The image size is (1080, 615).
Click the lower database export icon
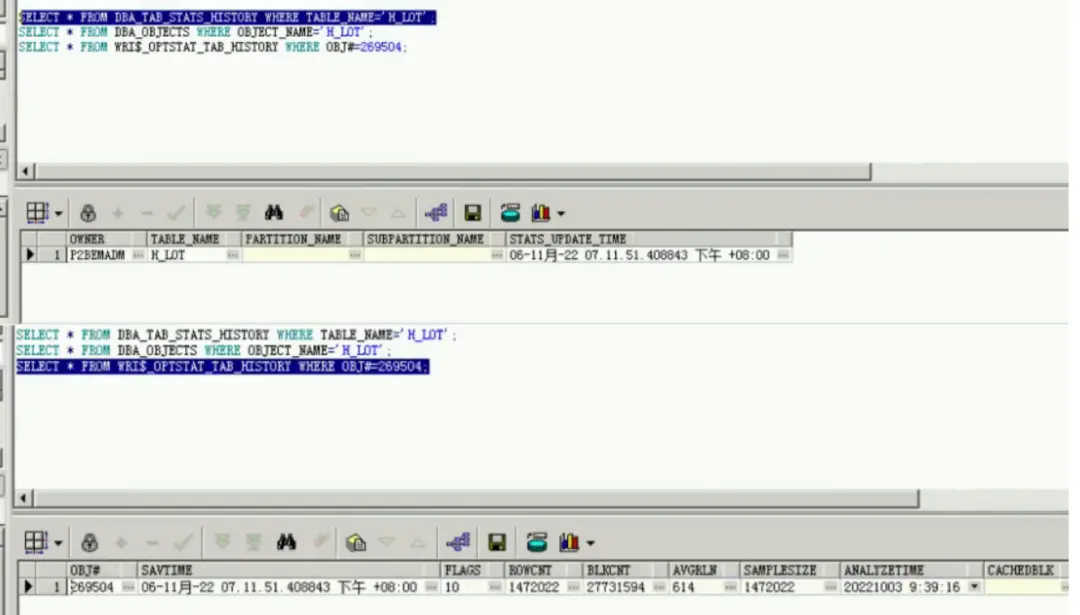[537, 543]
